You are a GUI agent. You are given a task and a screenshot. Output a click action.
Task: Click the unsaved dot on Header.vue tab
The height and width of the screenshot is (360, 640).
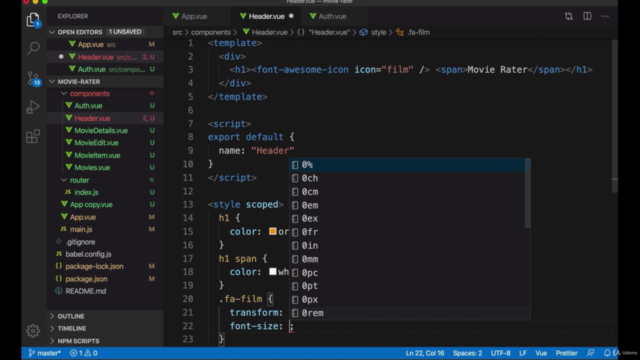(x=291, y=16)
